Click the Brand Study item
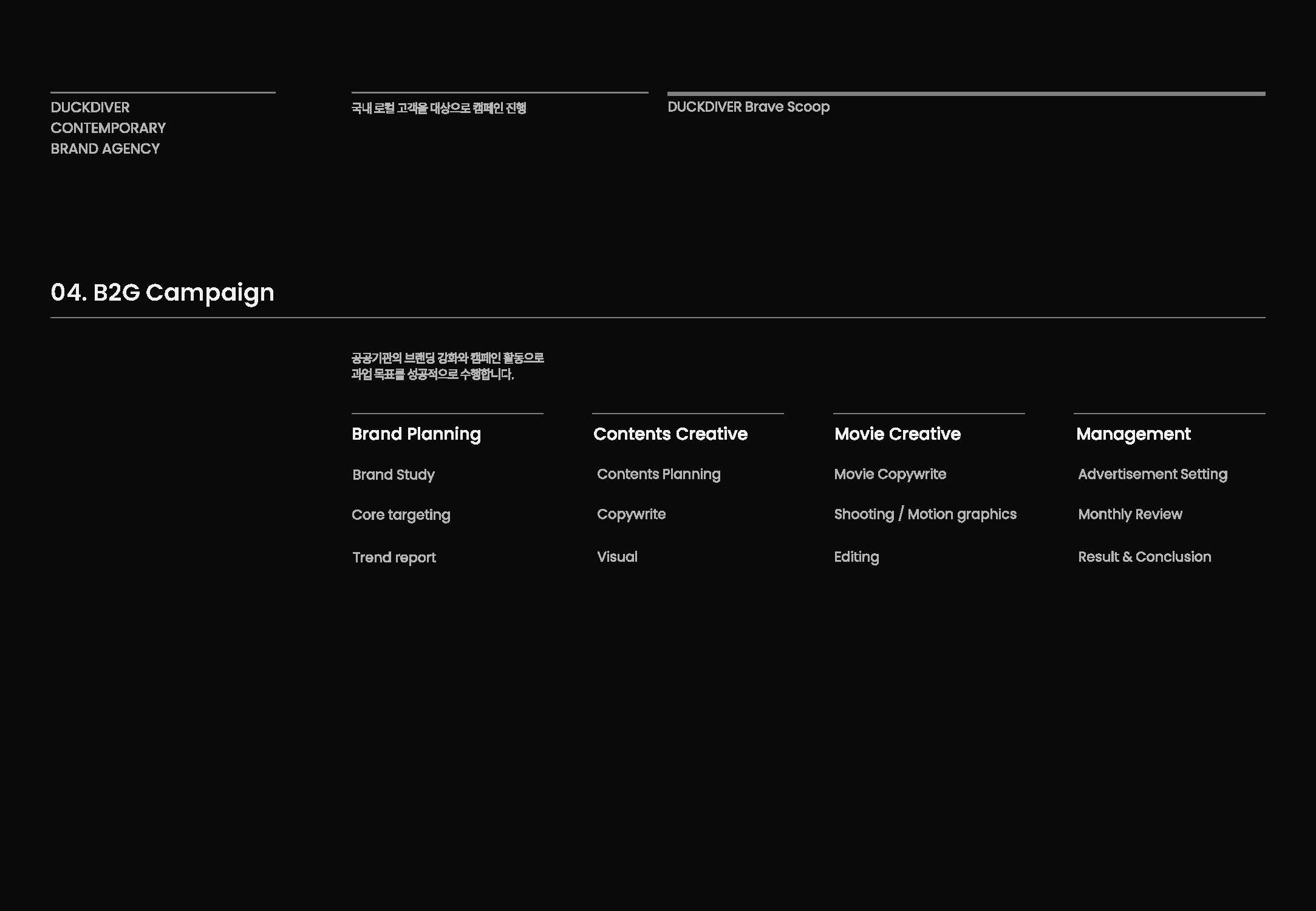This screenshot has height=911, width=1316. (394, 474)
